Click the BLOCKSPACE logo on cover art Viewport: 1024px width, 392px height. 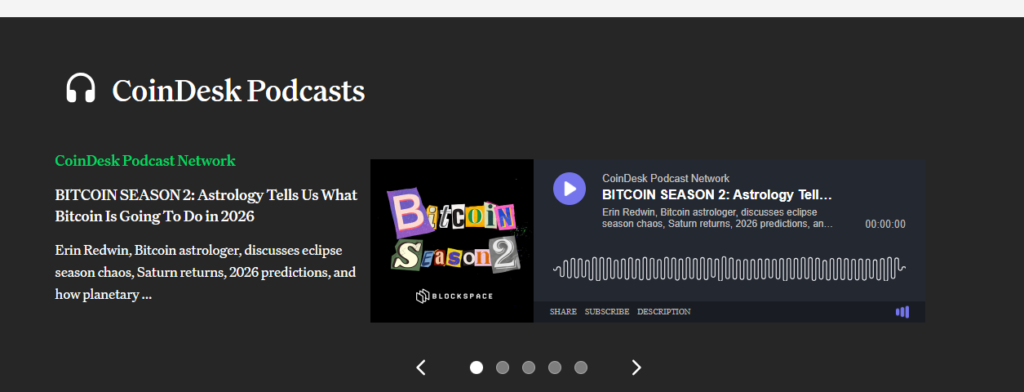pyautogui.click(x=455, y=297)
